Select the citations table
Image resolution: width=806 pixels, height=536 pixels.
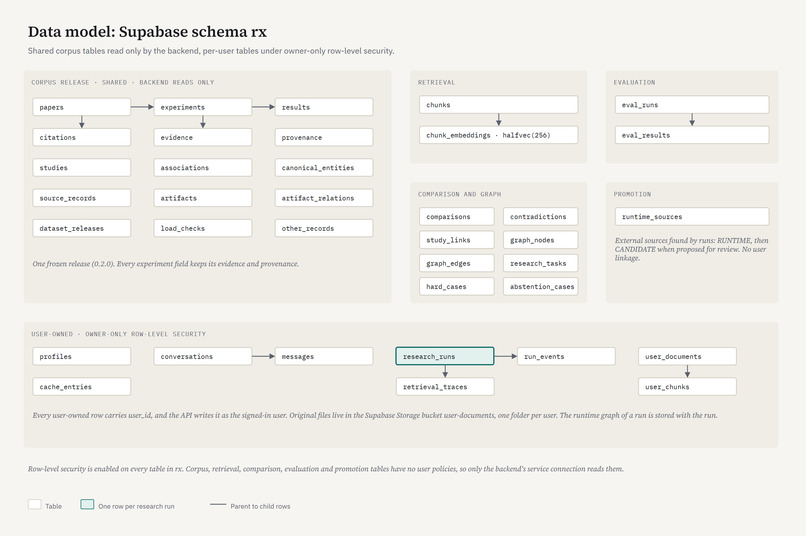coord(82,137)
